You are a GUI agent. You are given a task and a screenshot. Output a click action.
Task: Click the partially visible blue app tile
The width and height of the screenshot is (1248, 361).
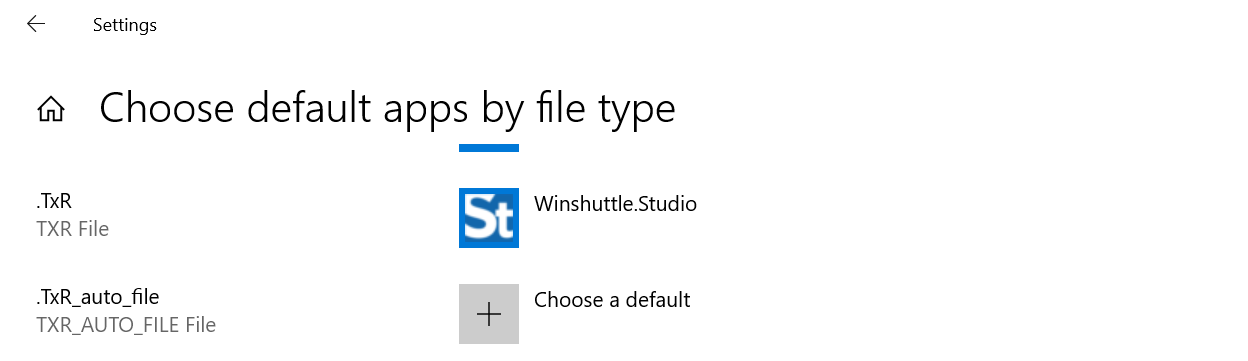point(489,148)
